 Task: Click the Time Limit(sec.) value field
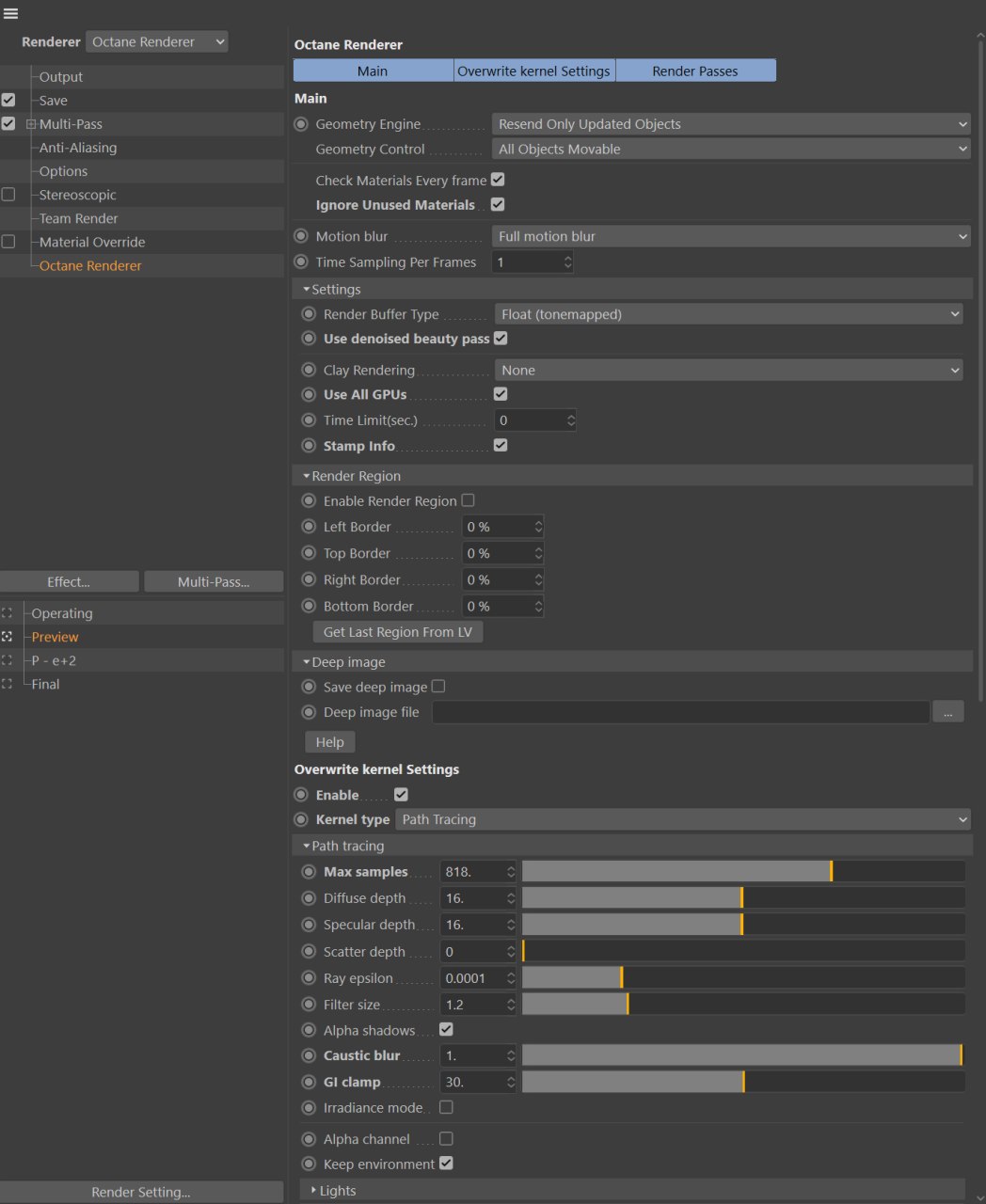529,420
